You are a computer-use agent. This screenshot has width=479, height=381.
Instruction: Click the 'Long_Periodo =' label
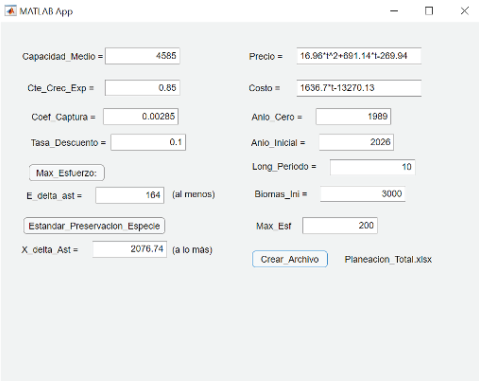coord(284,166)
